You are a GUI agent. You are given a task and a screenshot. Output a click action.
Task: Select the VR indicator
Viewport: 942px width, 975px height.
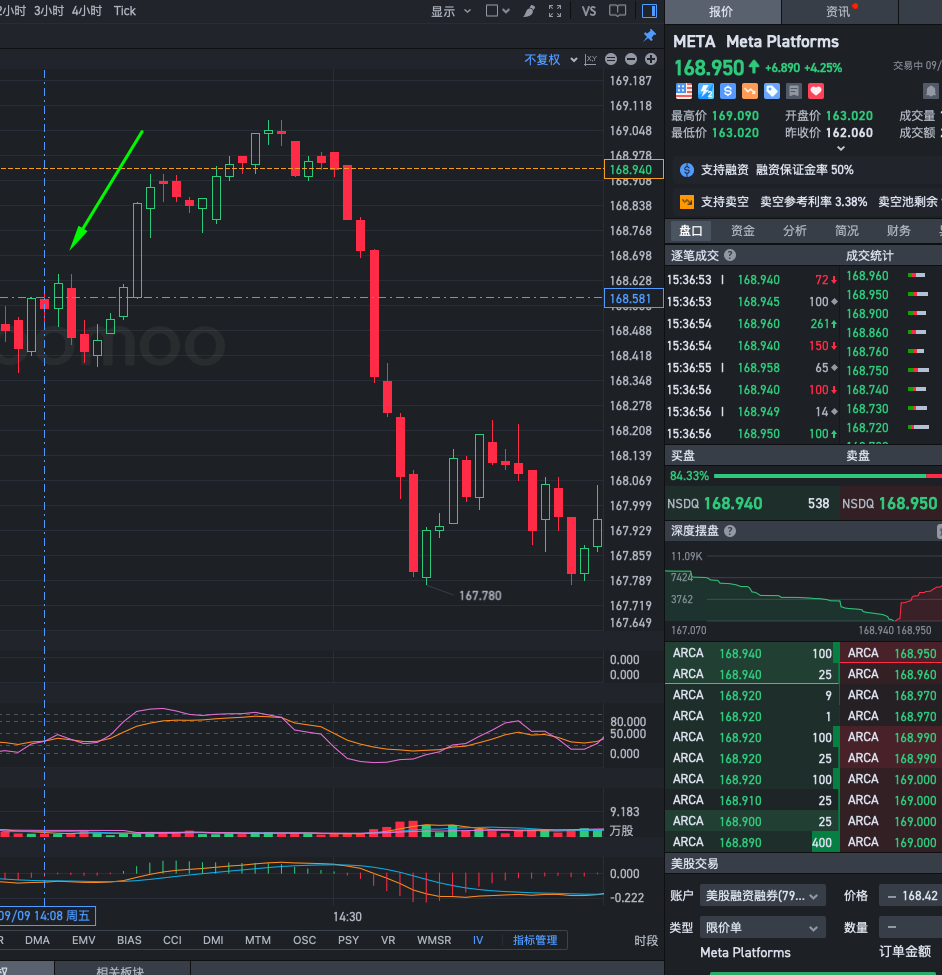[388, 940]
